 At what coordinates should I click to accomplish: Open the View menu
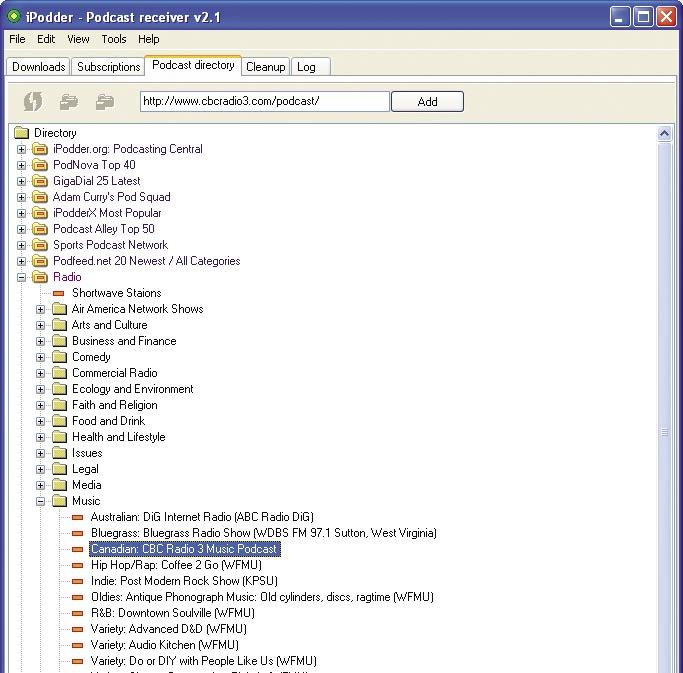[78, 39]
